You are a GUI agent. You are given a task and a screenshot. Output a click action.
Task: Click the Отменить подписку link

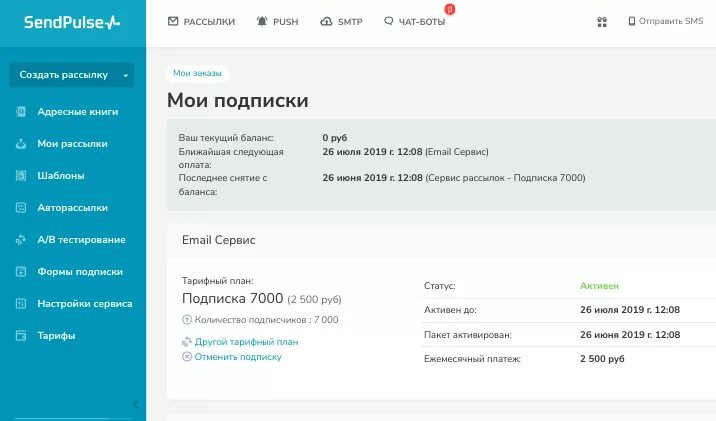point(238,357)
